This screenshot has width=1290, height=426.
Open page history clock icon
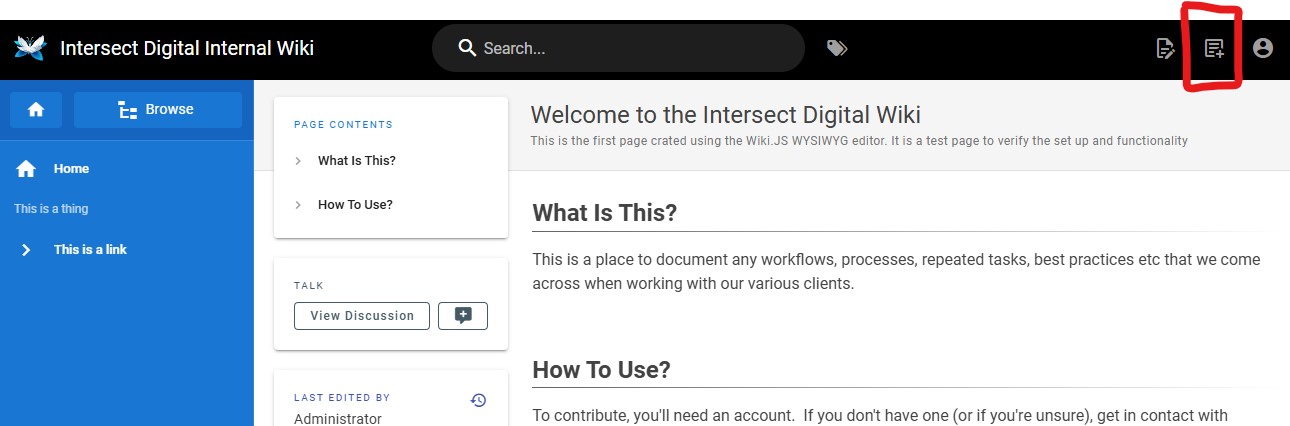coord(478,400)
